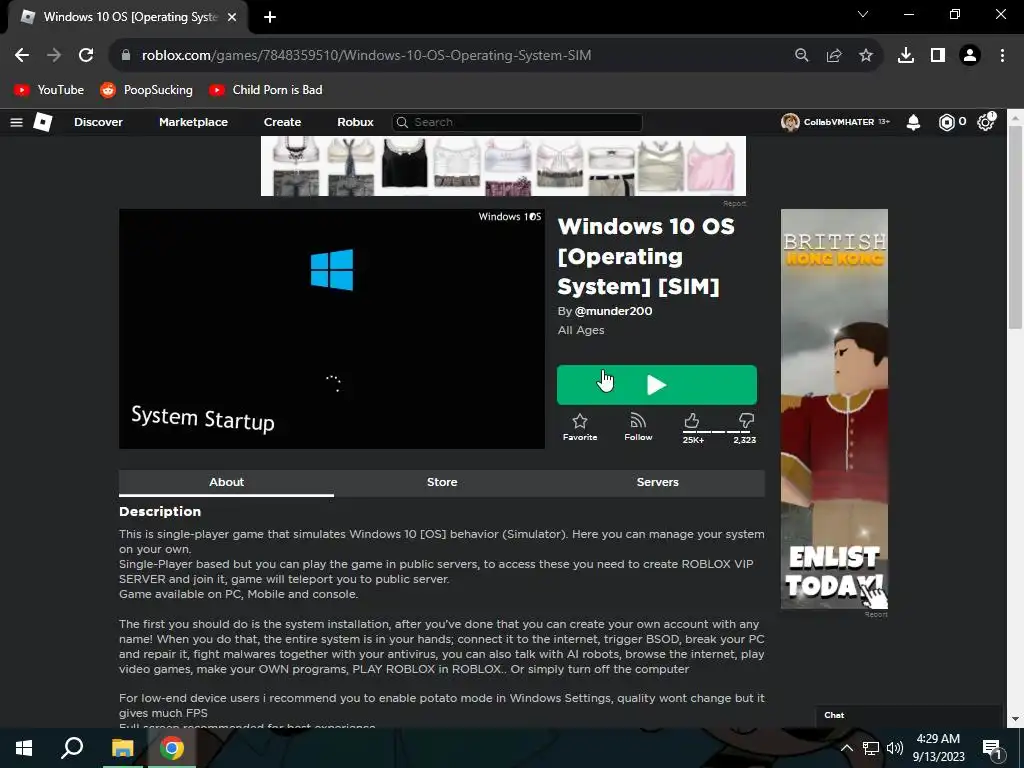Image resolution: width=1024 pixels, height=768 pixels.
Task: Open Windows taskbar search
Action: click(72, 748)
